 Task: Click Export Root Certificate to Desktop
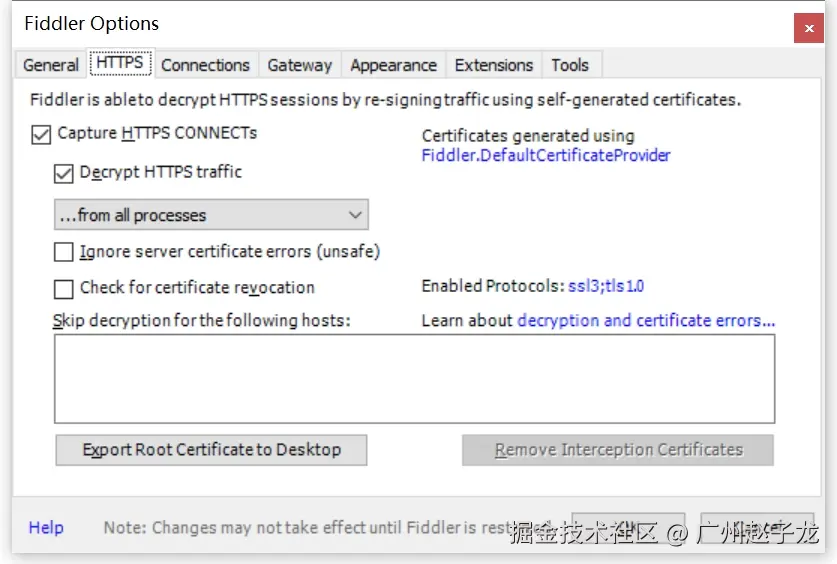point(211,450)
